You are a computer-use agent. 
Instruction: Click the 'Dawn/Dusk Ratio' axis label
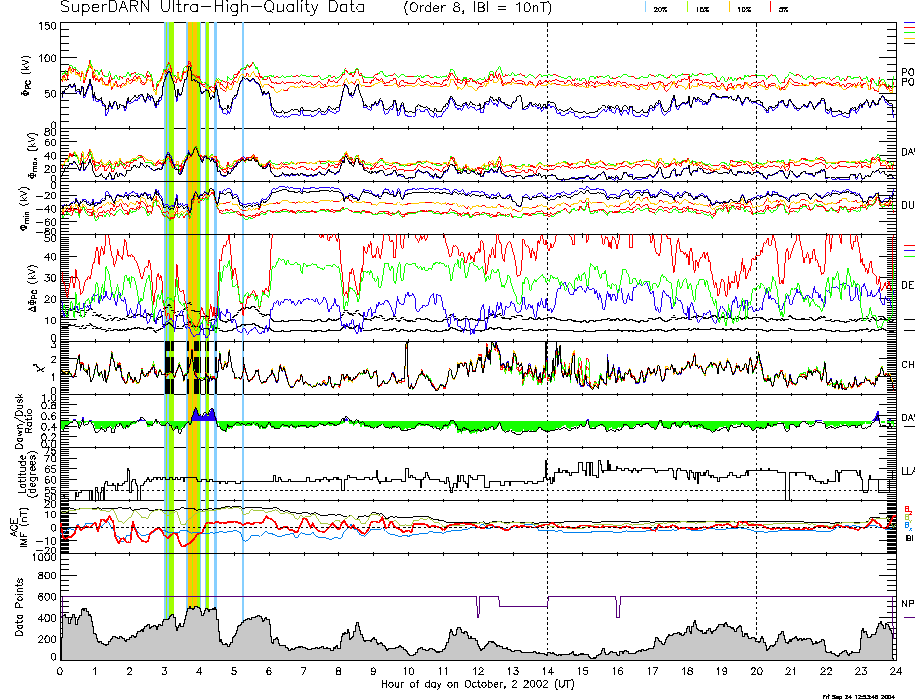coord(23,421)
